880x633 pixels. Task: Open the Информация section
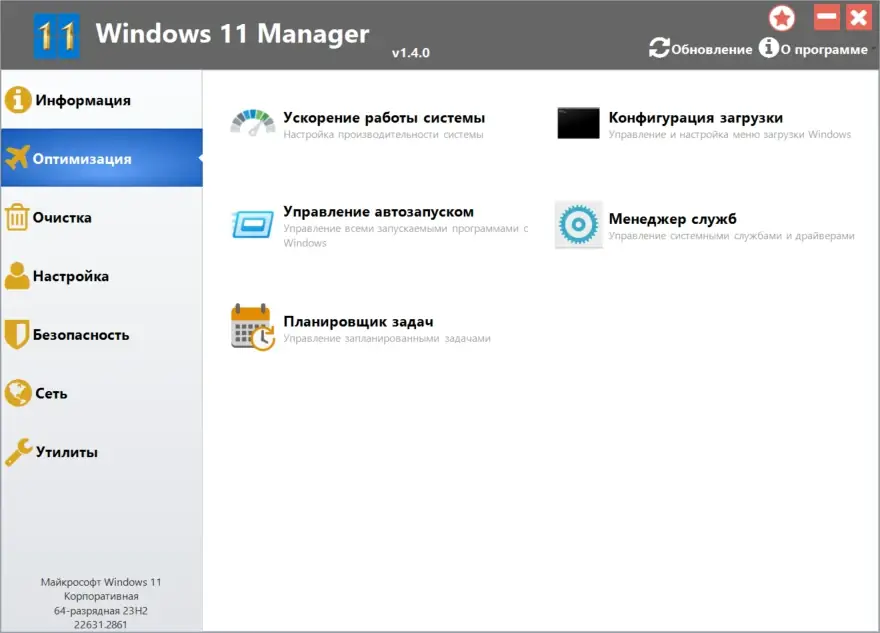click(x=102, y=100)
